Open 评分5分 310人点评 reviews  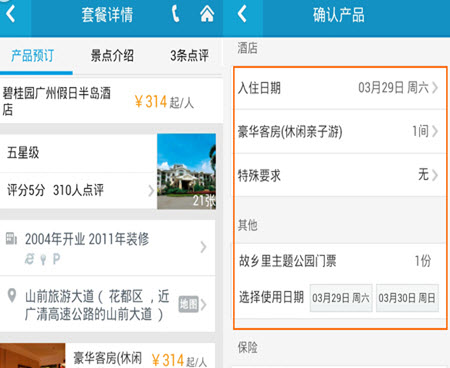pyautogui.click(x=78, y=191)
